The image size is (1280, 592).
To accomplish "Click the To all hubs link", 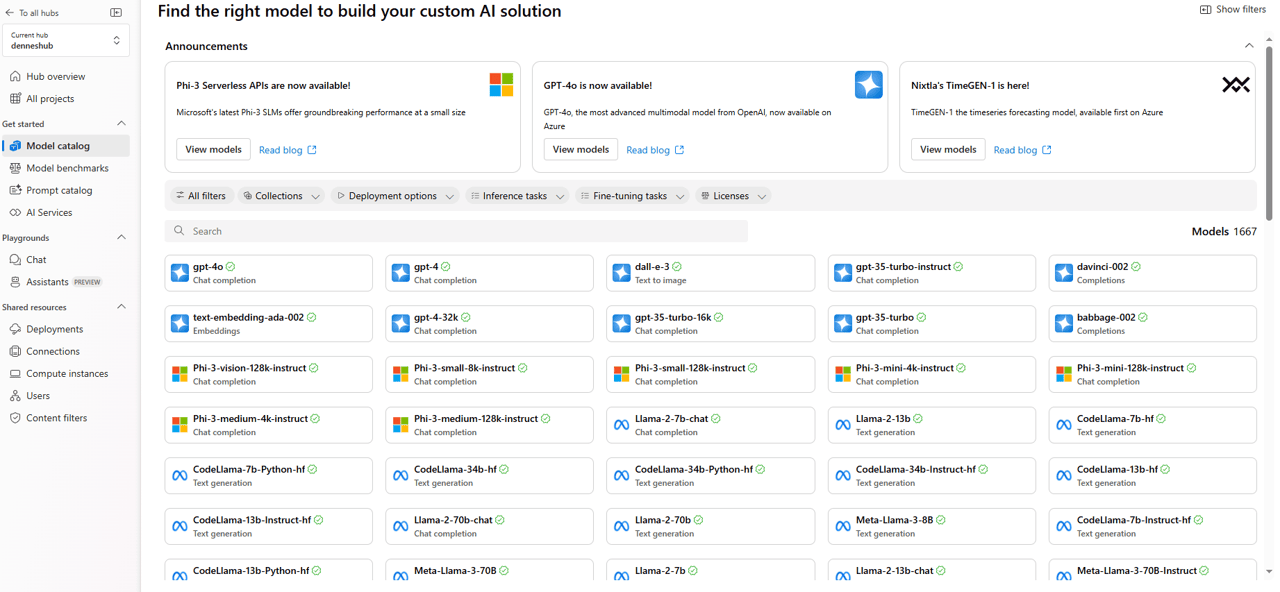I will point(32,13).
